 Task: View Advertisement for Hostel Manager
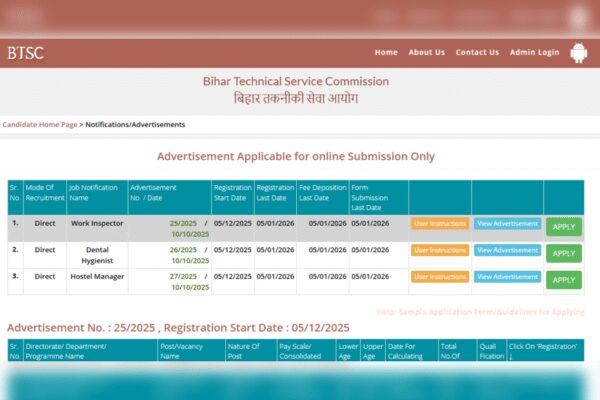507,277
